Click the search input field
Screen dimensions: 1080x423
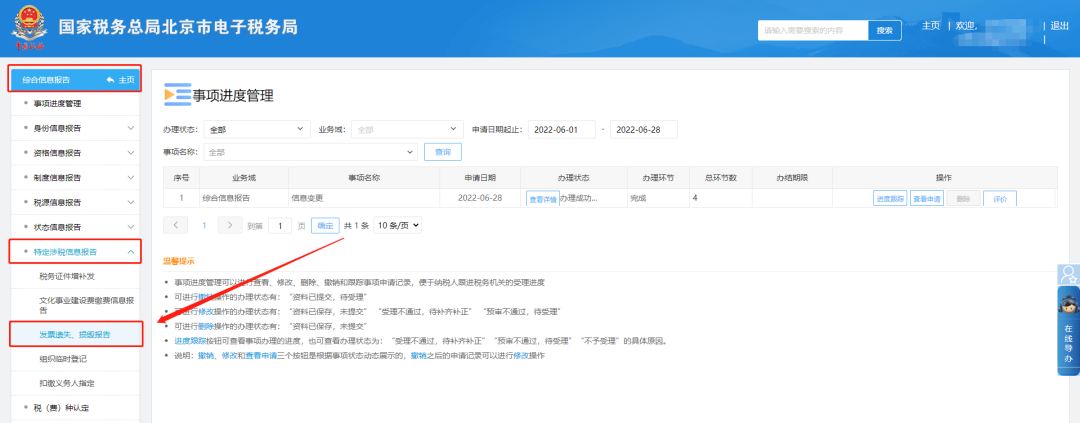click(x=813, y=30)
